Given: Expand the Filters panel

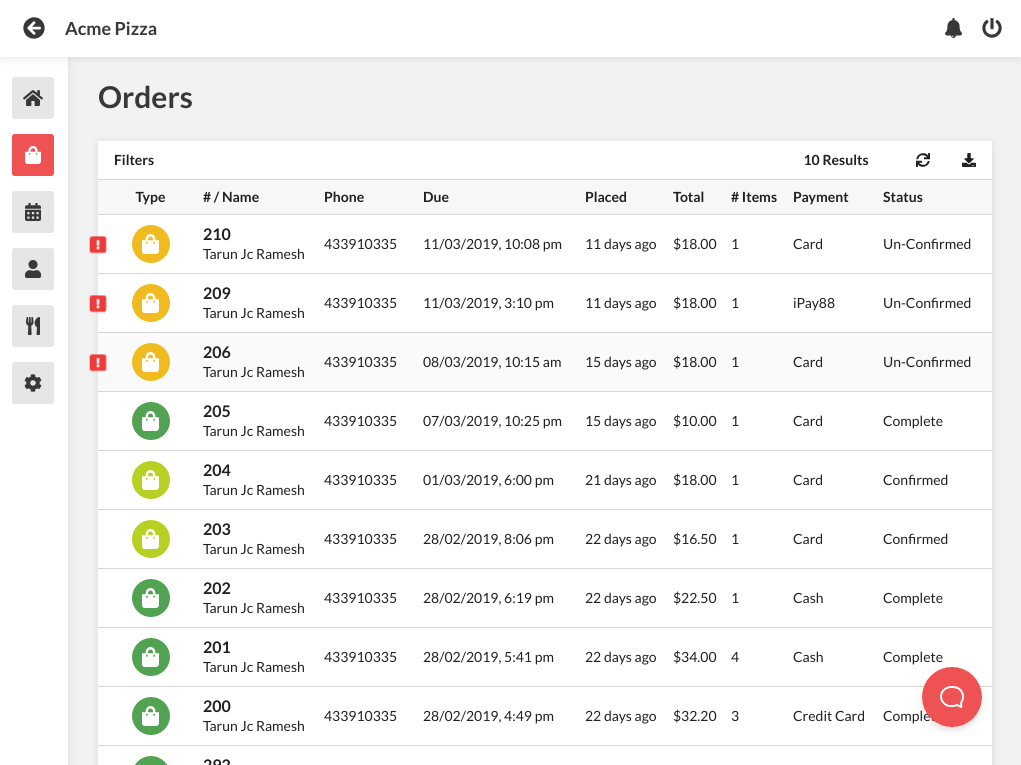Looking at the screenshot, I should [x=134, y=160].
